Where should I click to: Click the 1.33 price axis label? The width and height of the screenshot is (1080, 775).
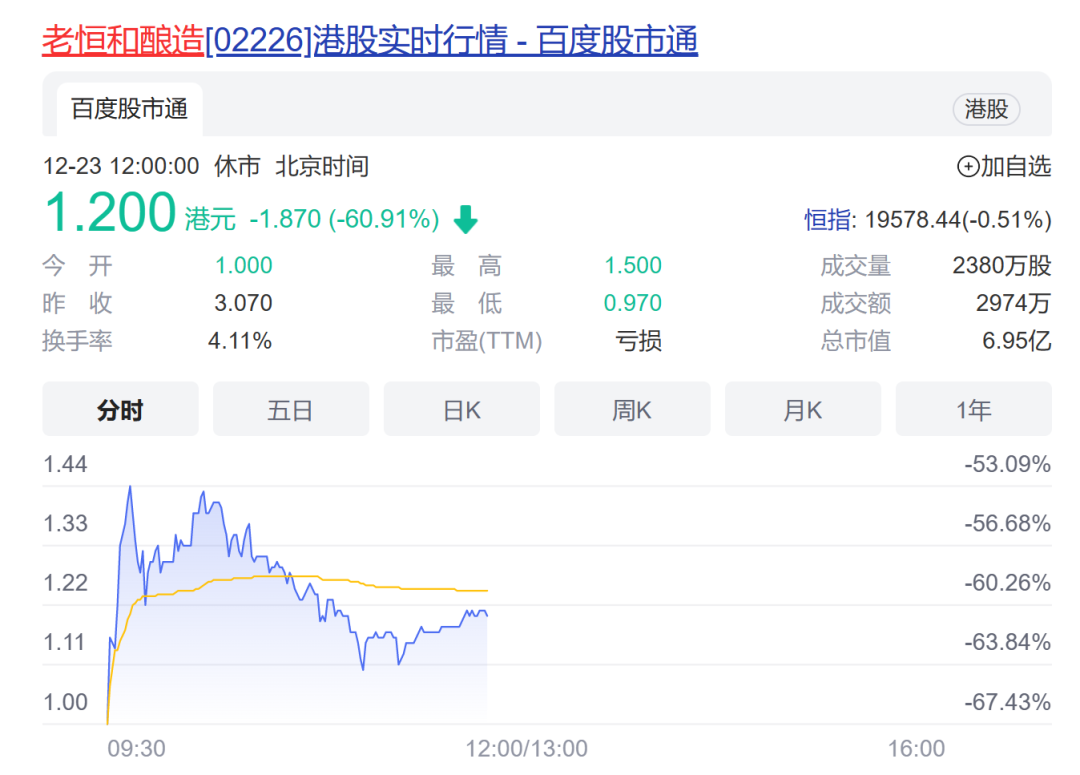[x=65, y=524]
